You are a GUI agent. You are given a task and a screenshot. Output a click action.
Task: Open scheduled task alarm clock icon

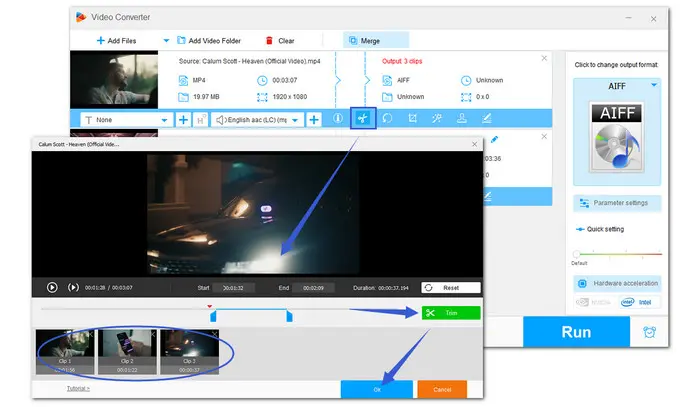[650, 332]
